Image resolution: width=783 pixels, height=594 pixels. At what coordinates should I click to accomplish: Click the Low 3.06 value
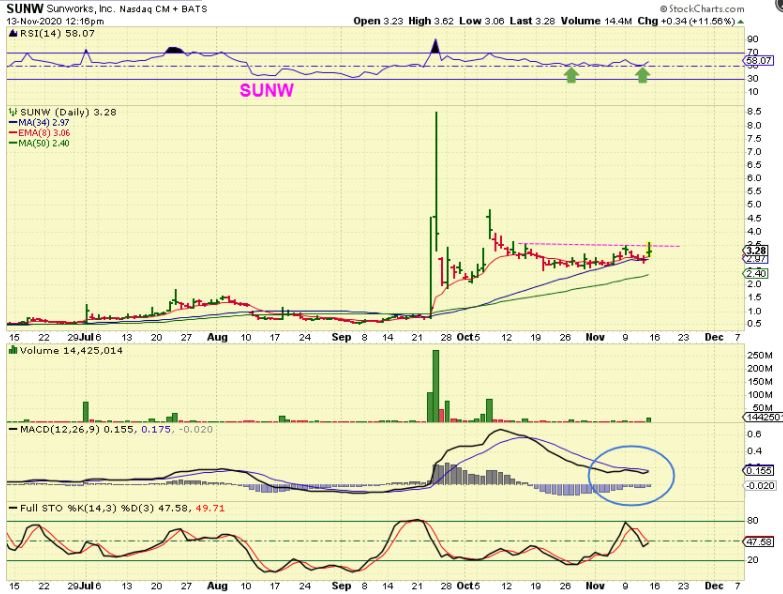tap(481, 21)
